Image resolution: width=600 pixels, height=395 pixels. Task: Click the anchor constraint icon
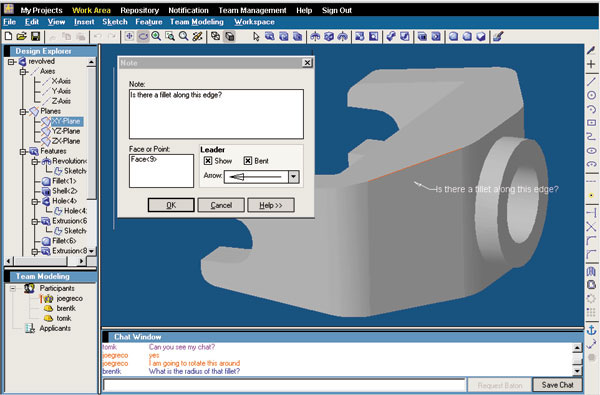(591, 330)
